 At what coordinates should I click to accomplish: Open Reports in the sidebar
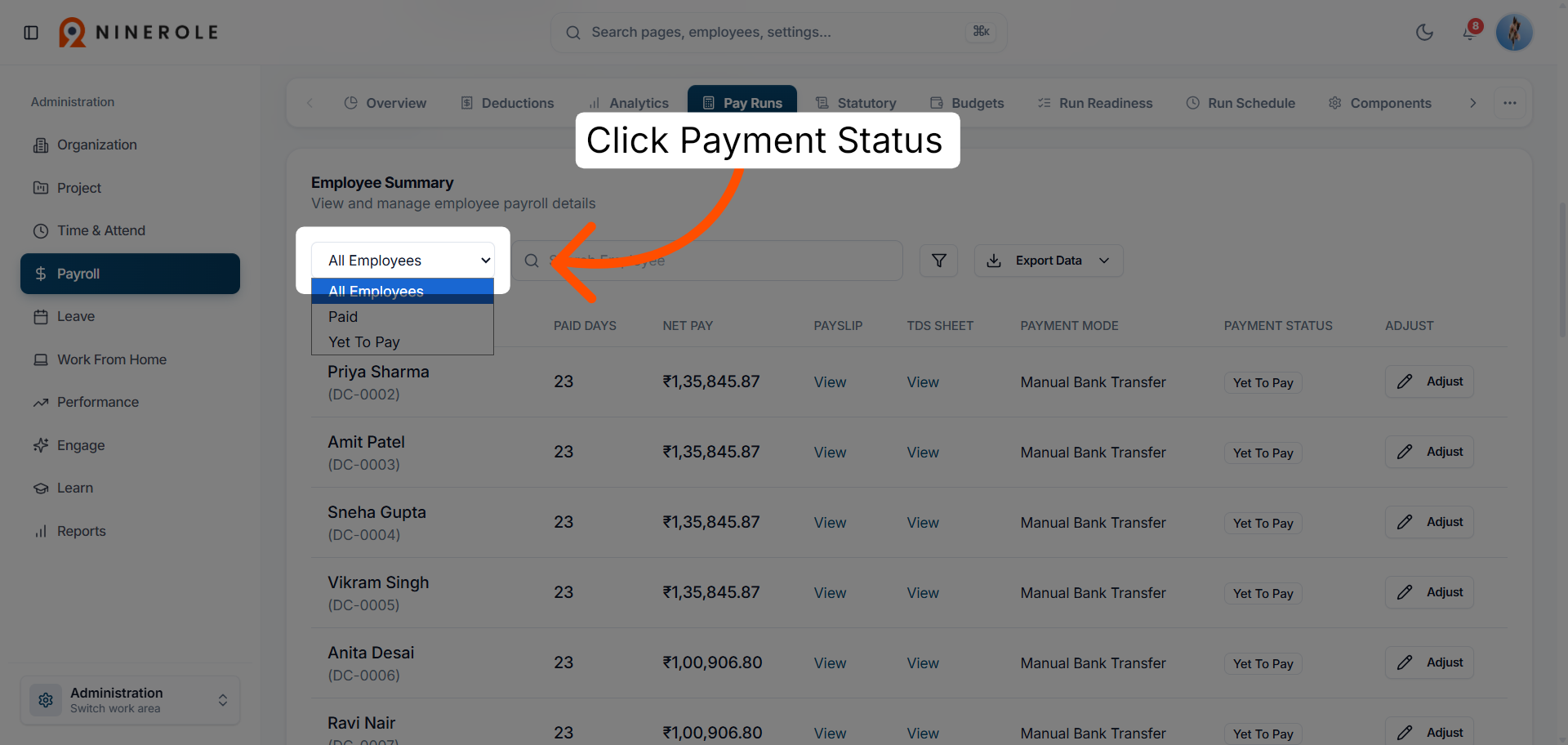click(x=131, y=531)
